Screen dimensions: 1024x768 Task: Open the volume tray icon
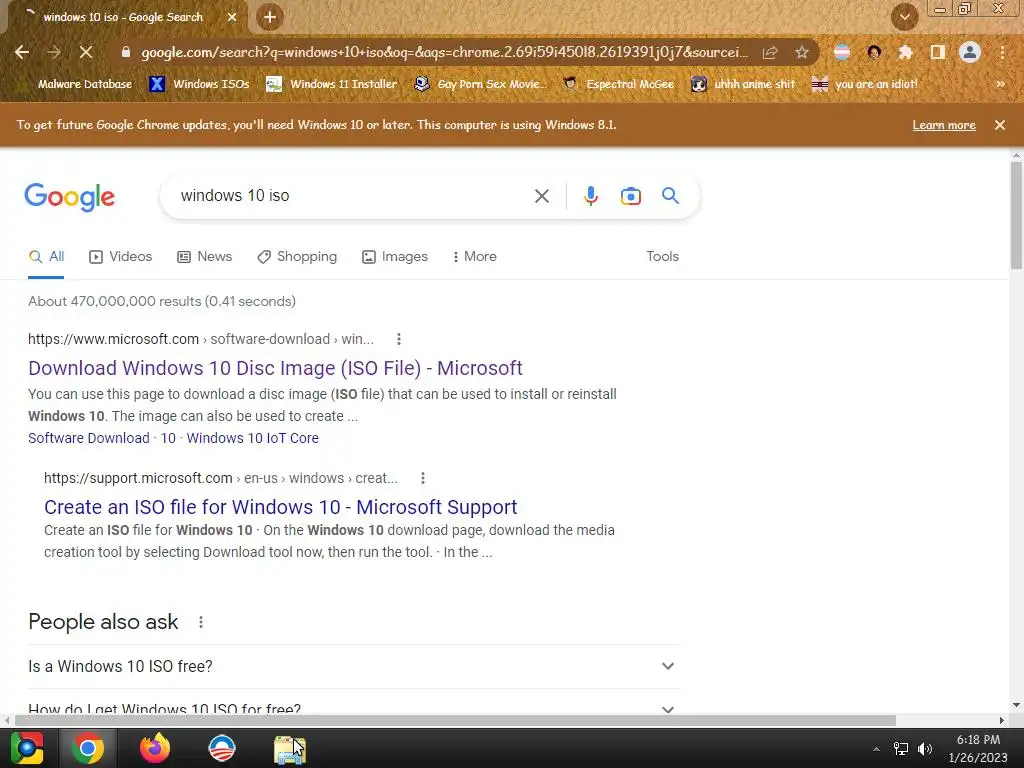(x=925, y=749)
